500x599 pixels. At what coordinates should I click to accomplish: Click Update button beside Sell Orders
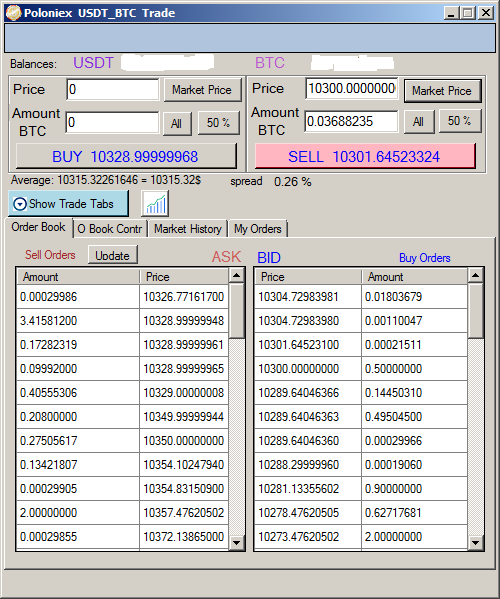(x=113, y=255)
